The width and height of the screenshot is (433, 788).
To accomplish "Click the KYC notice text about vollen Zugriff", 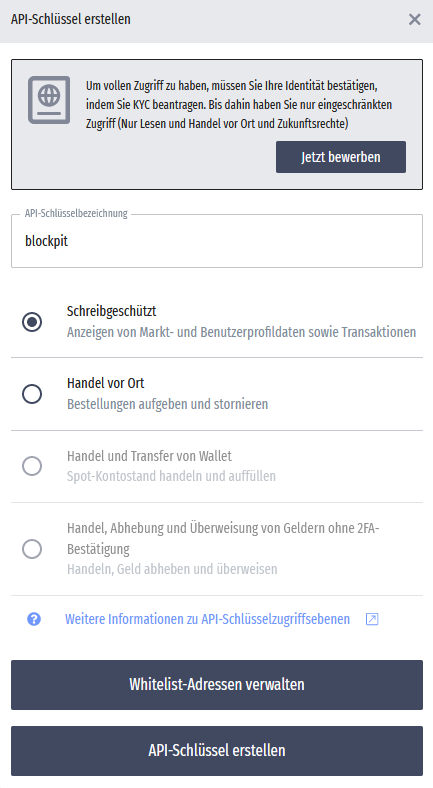I will coord(239,105).
